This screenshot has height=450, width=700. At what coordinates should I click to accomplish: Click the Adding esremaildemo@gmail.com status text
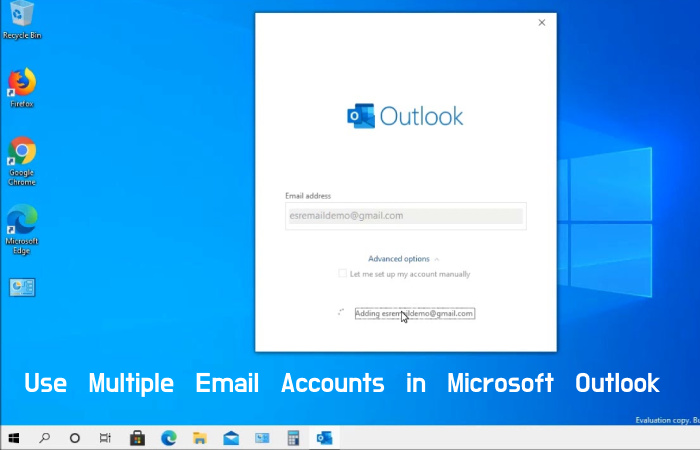pos(415,313)
